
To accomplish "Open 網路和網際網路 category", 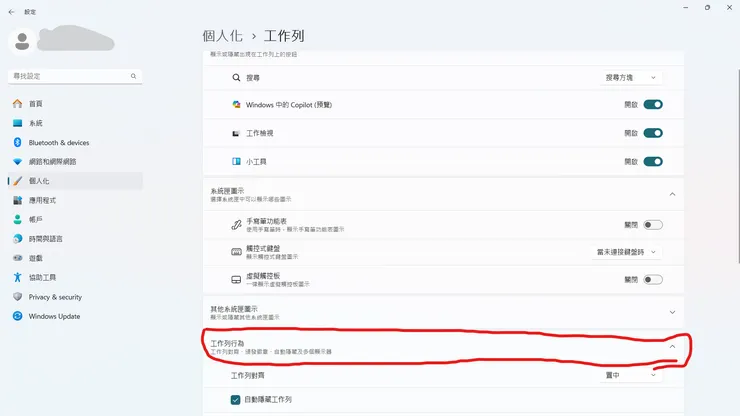I will (x=75, y=161).
